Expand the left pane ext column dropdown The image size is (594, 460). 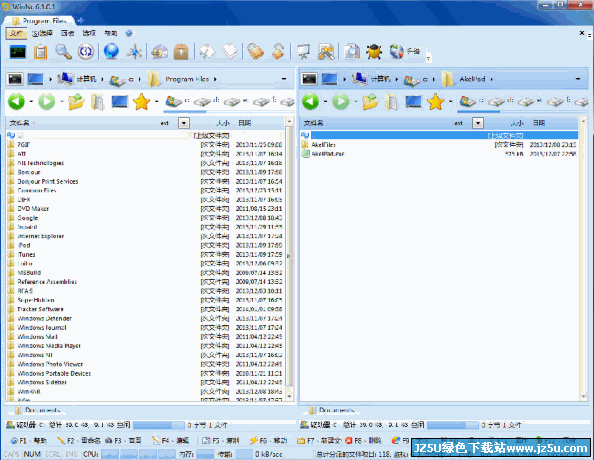(184, 123)
